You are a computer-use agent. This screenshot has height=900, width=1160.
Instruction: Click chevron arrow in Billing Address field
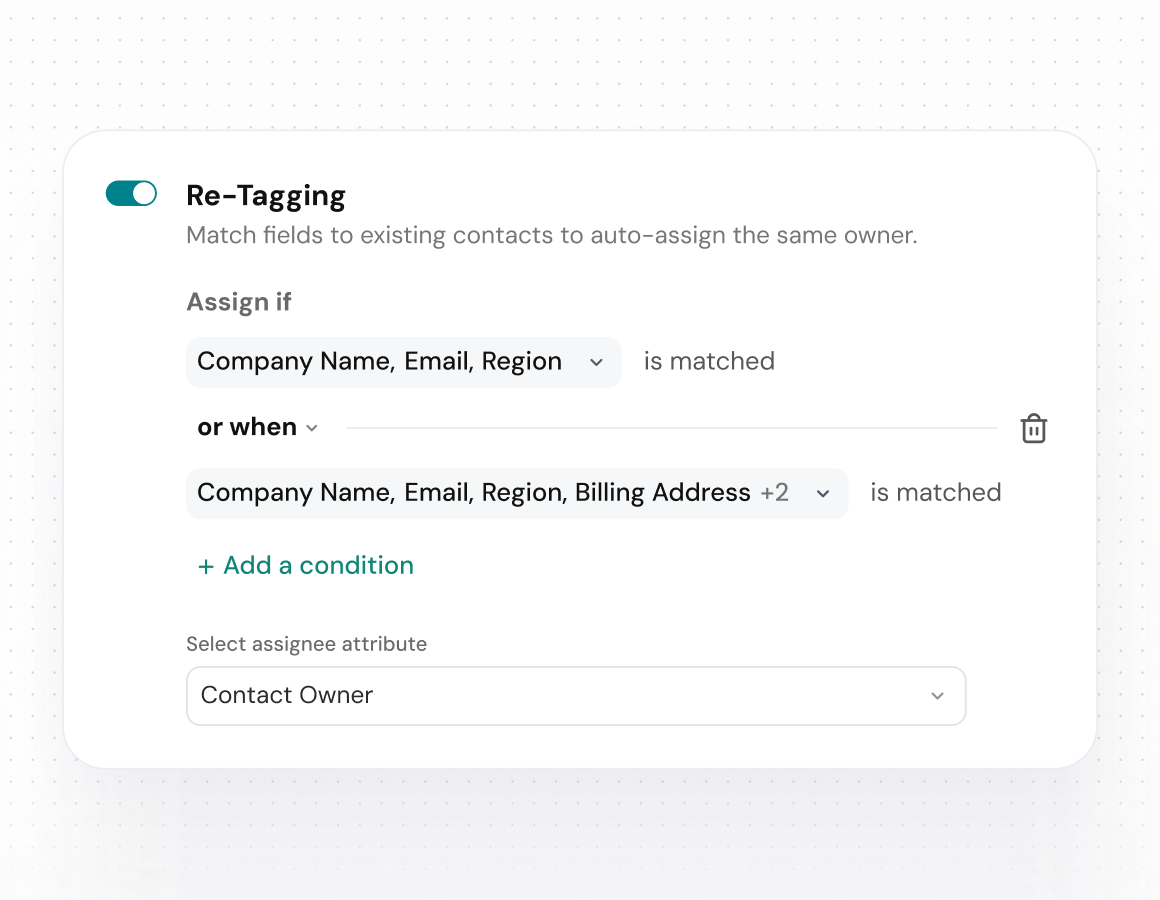tap(823, 494)
